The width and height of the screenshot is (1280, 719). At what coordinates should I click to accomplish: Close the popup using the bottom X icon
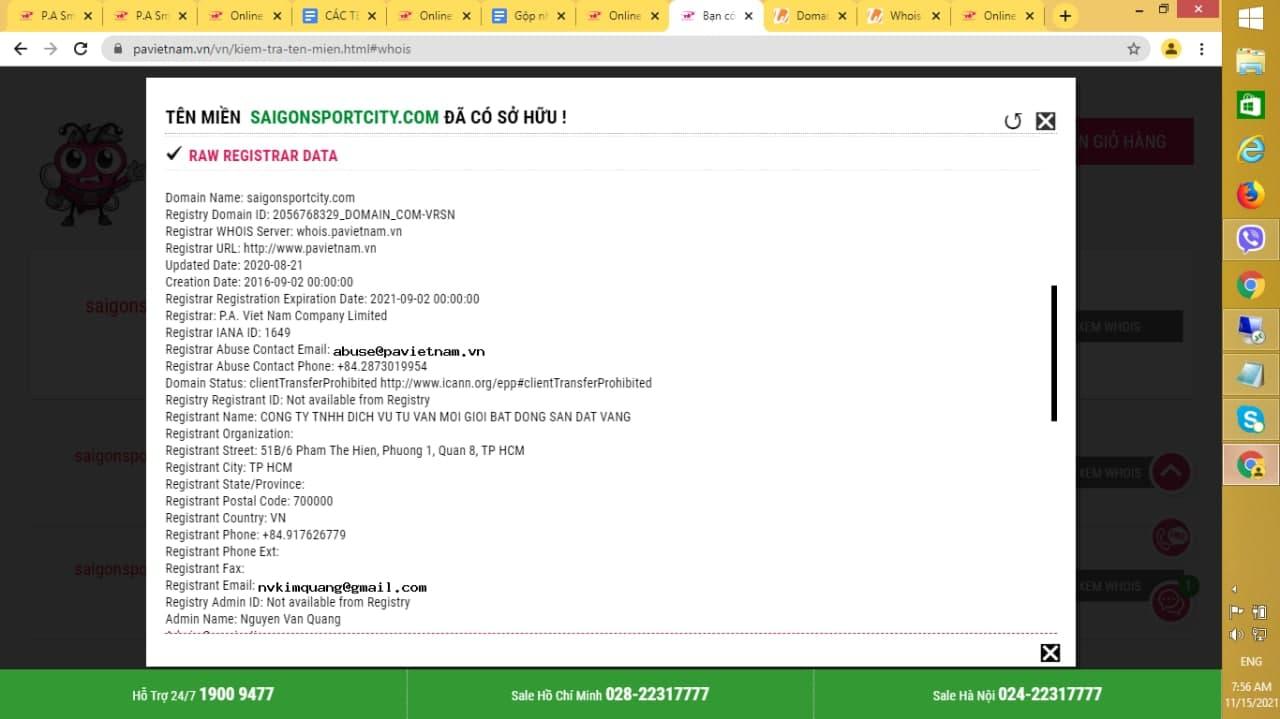pos(1050,653)
